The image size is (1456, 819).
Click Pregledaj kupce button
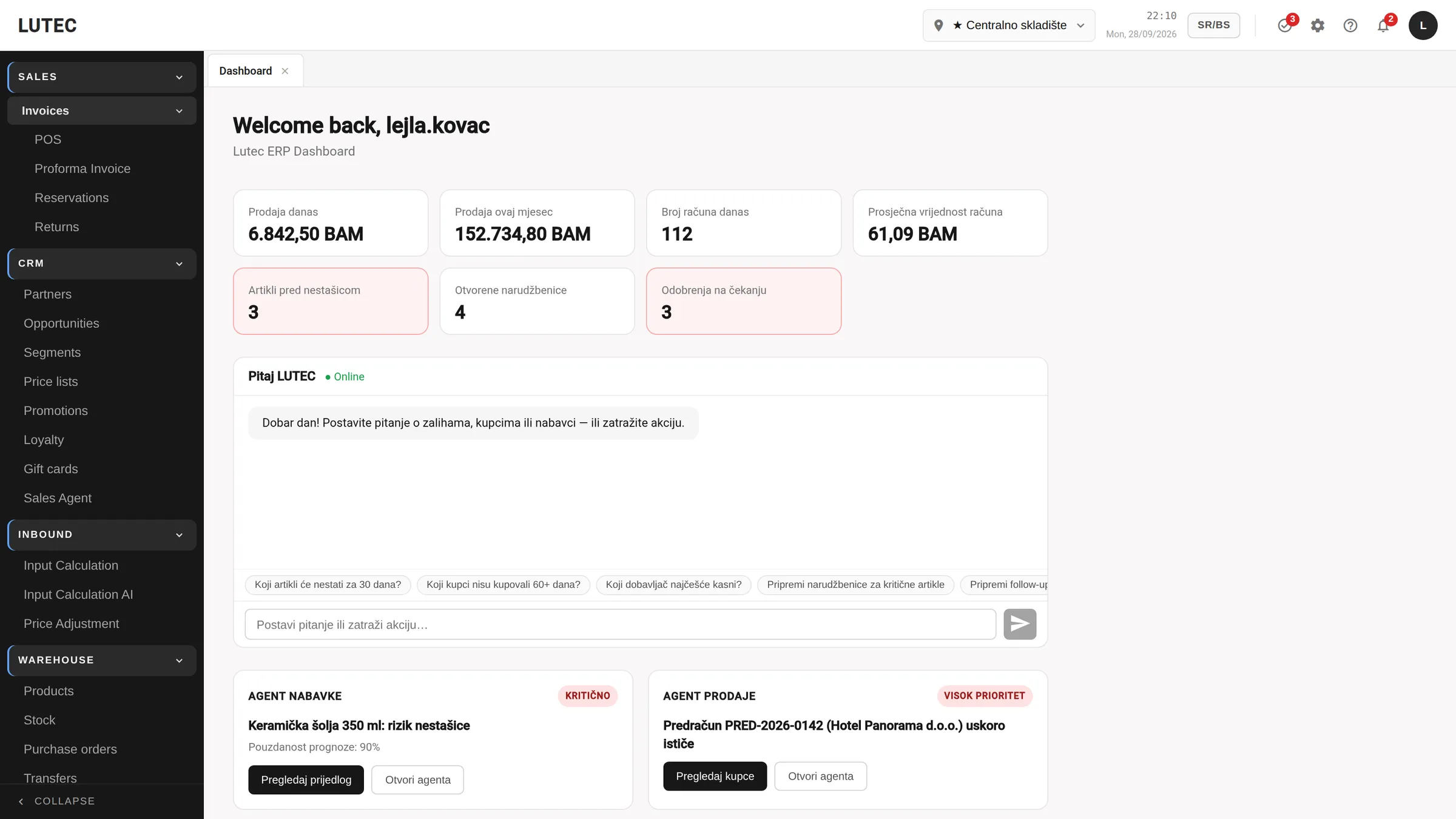click(715, 776)
